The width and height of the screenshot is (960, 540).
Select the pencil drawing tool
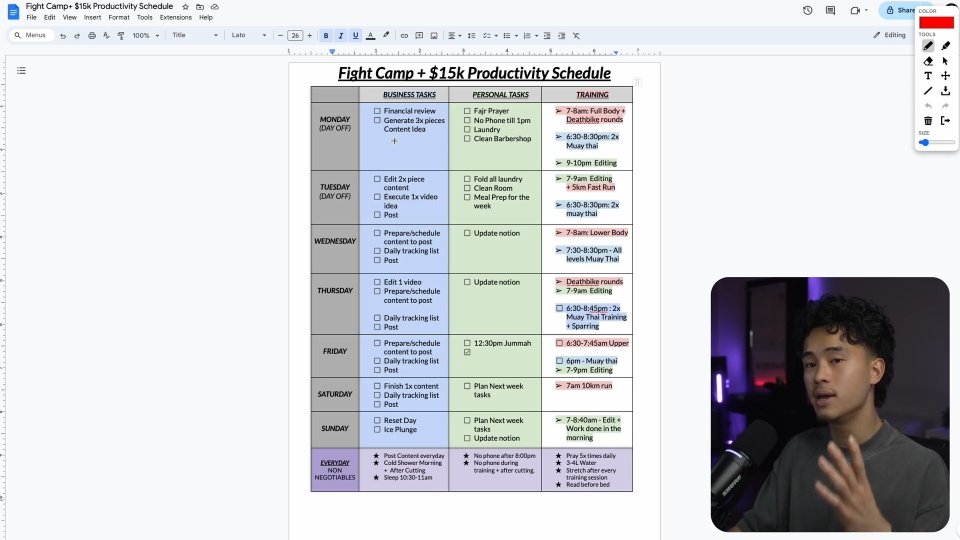click(927, 46)
